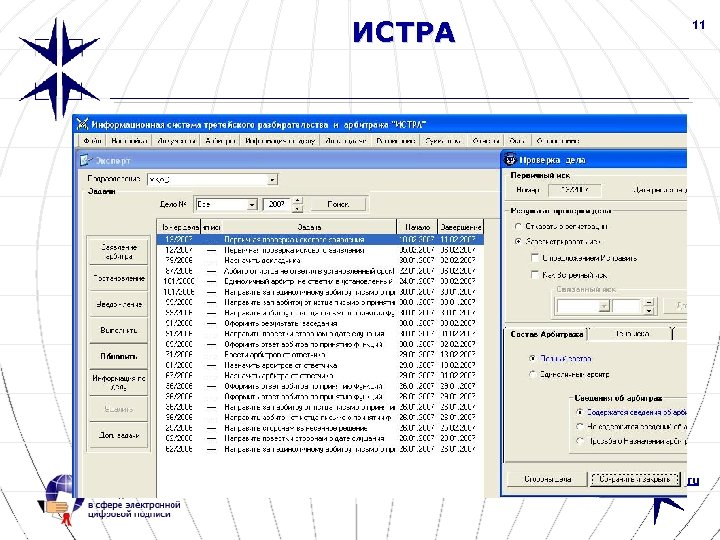Expand the Подразделение combo box

click(x=272, y=180)
